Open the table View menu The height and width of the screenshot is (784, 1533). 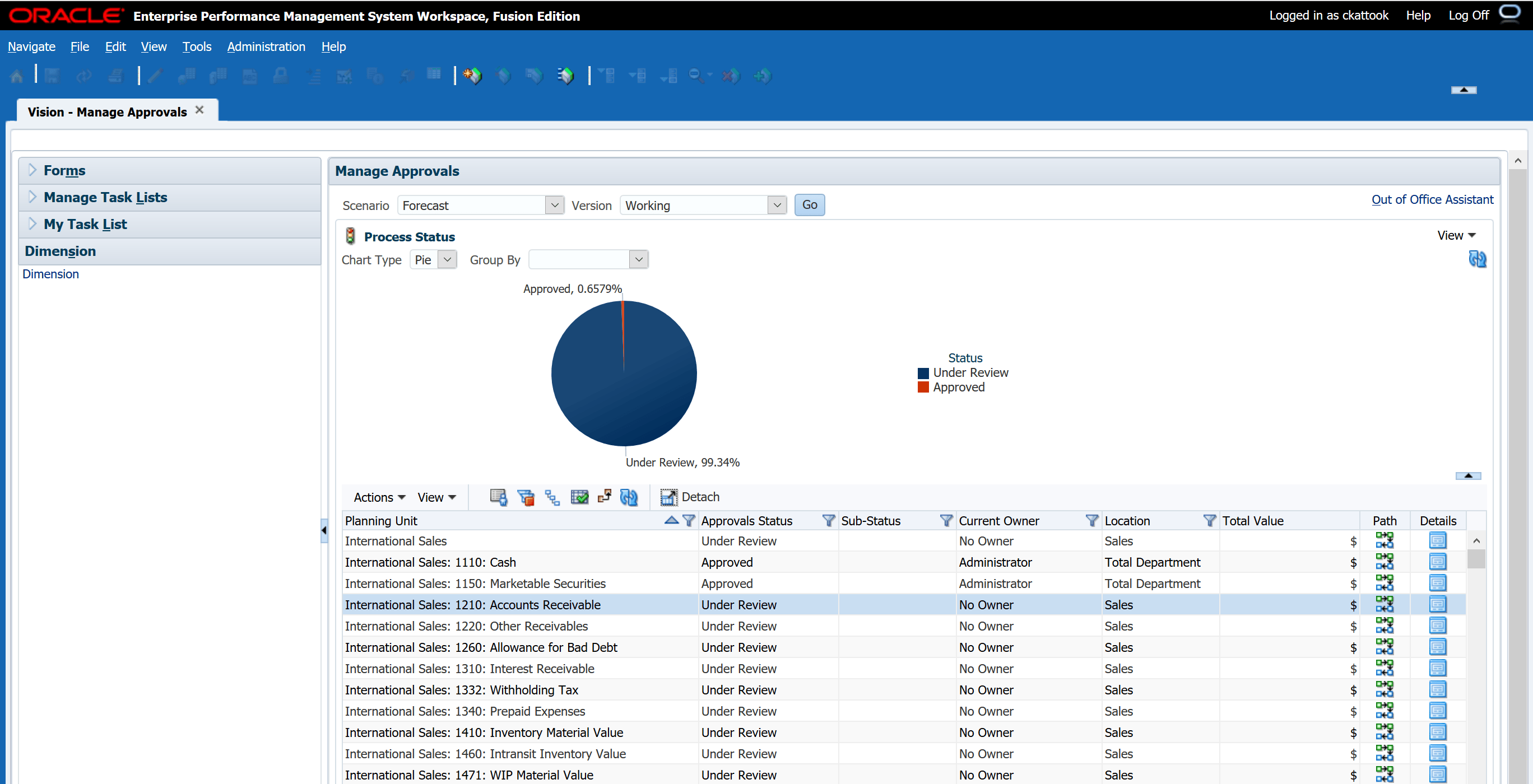click(436, 497)
